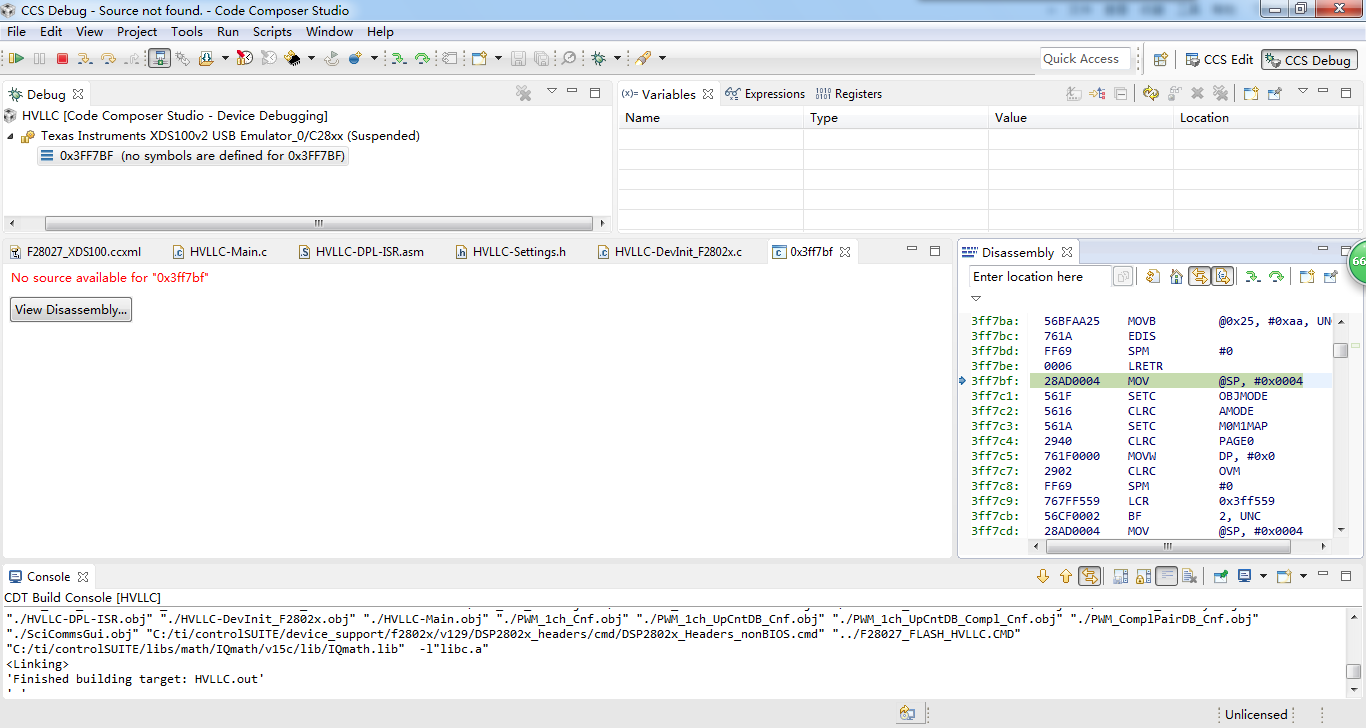
Task: Open dropdown arrow beside the New icon
Action: (x=497, y=59)
